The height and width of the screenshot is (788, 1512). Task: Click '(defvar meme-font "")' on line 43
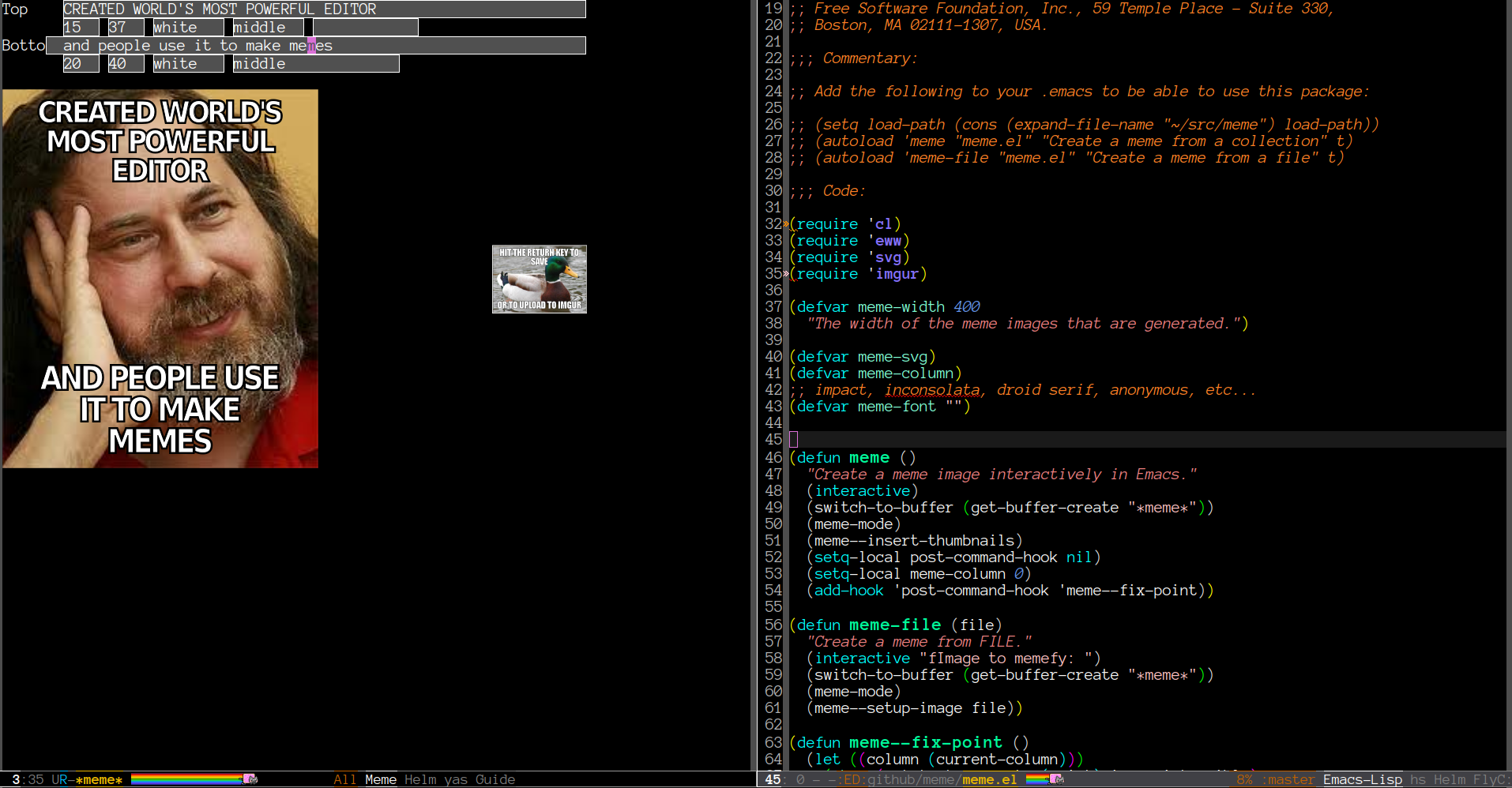pyautogui.click(x=880, y=407)
